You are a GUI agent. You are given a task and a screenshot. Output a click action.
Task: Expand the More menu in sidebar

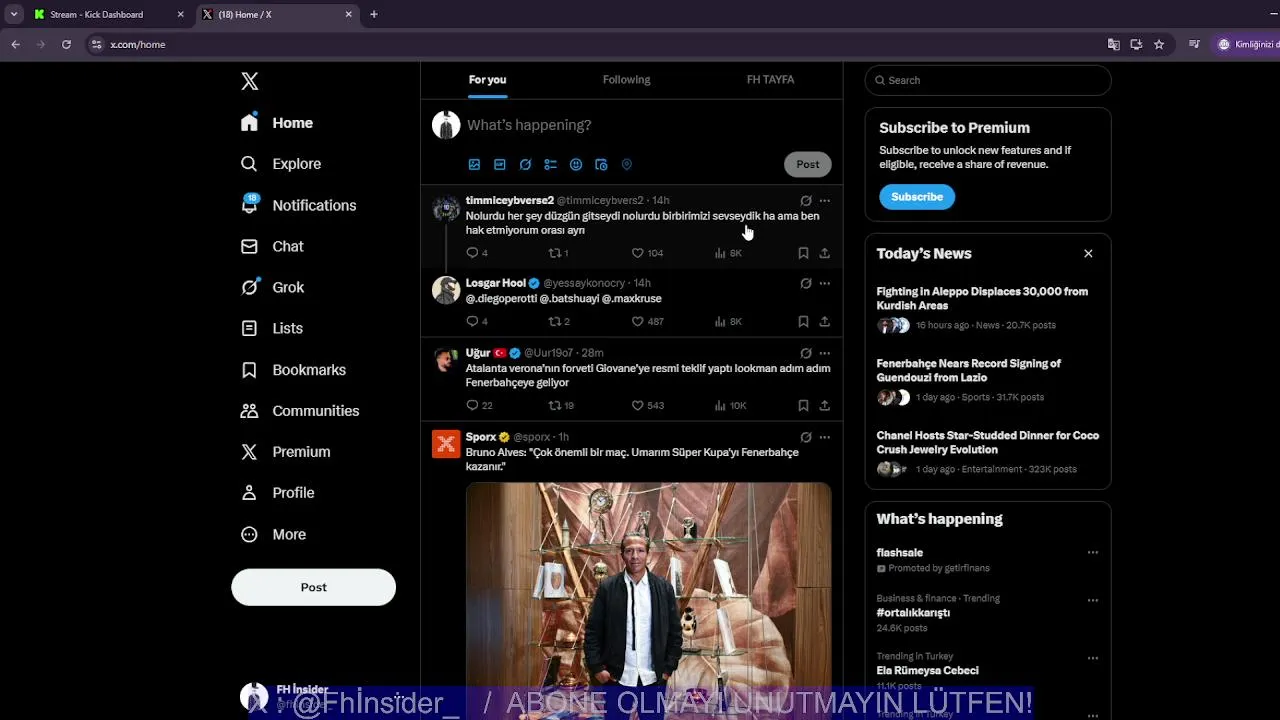(273, 534)
